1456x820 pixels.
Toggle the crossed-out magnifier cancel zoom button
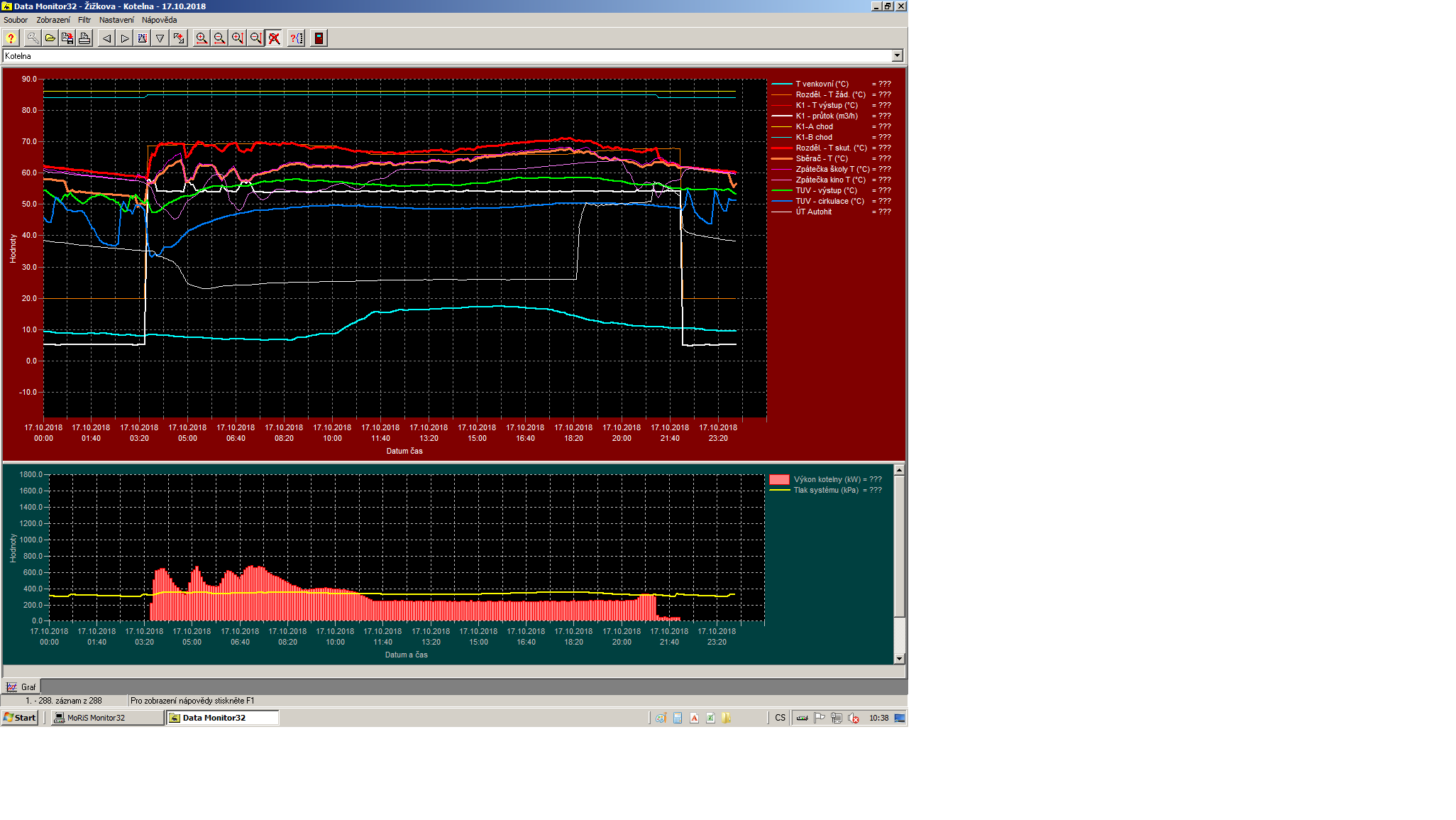(274, 38)
